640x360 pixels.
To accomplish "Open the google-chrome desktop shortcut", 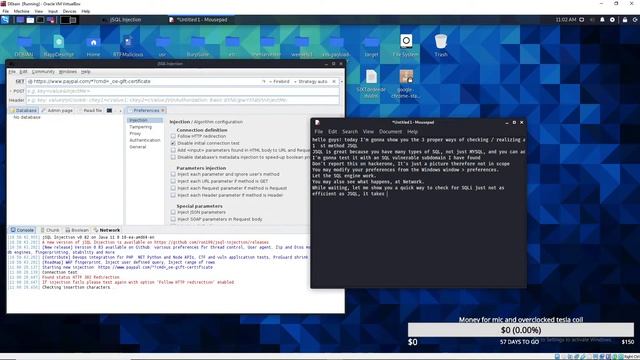I will point(406,84).
